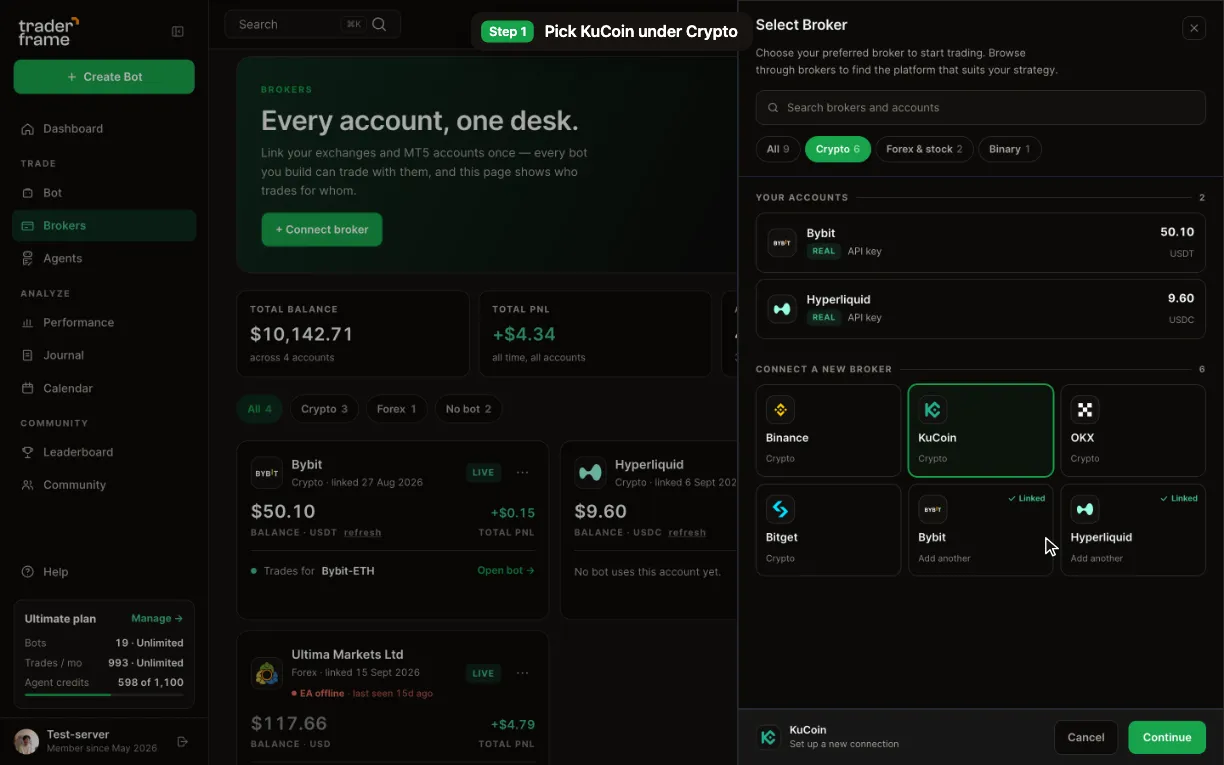Click the $10,142.71 total balance value

tap(301, 334)
